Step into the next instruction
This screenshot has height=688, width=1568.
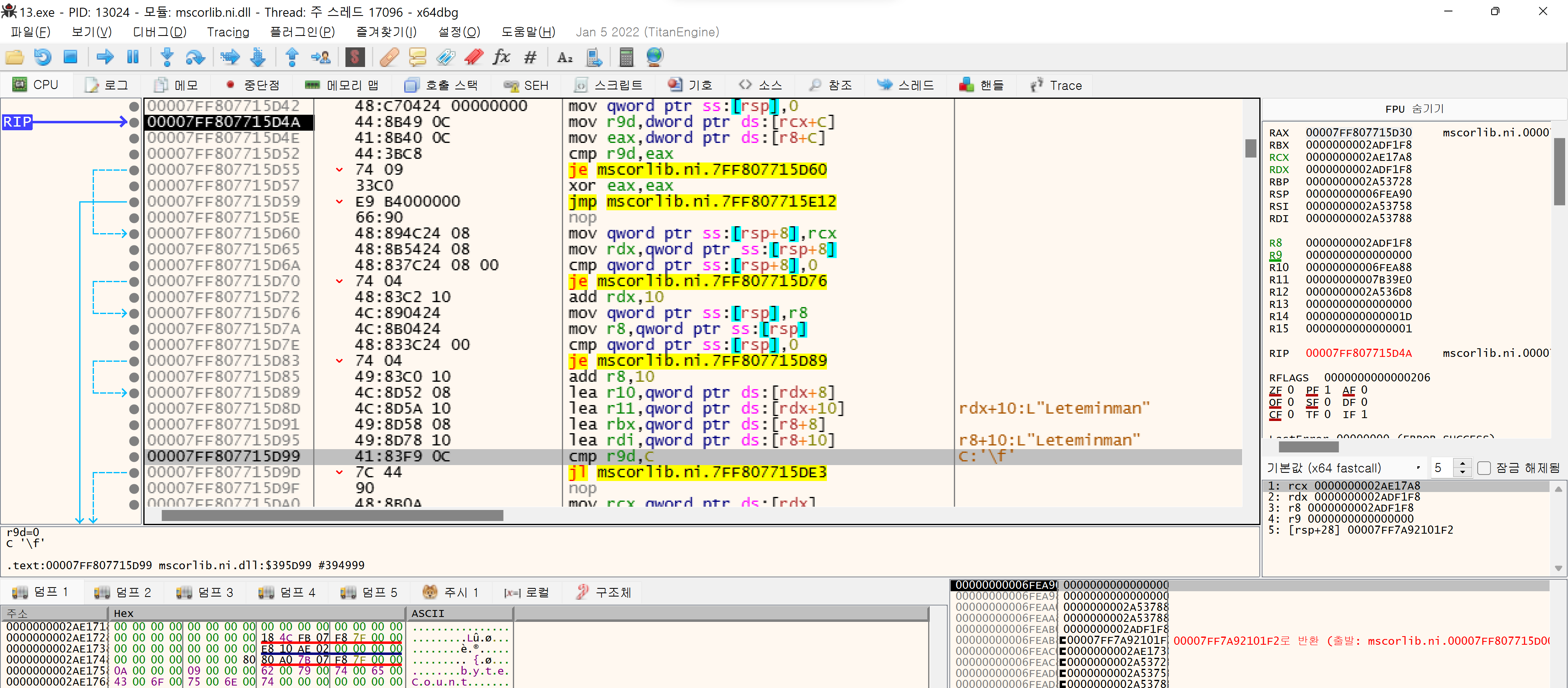pos(167,57)
